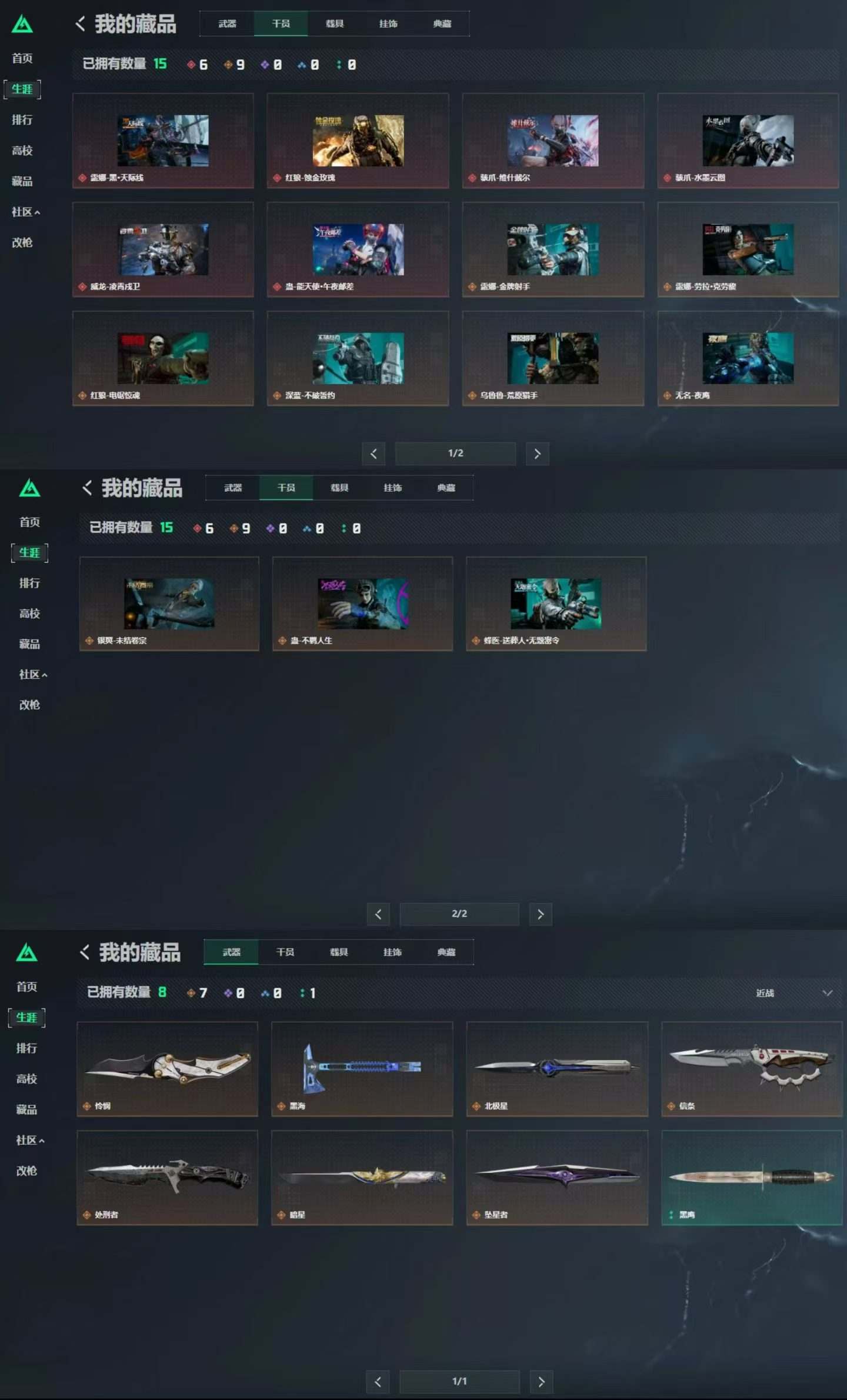Open 排行 in the page 2/2 view sidebar
Viewport: 847px width, 1400px height.
29,583
